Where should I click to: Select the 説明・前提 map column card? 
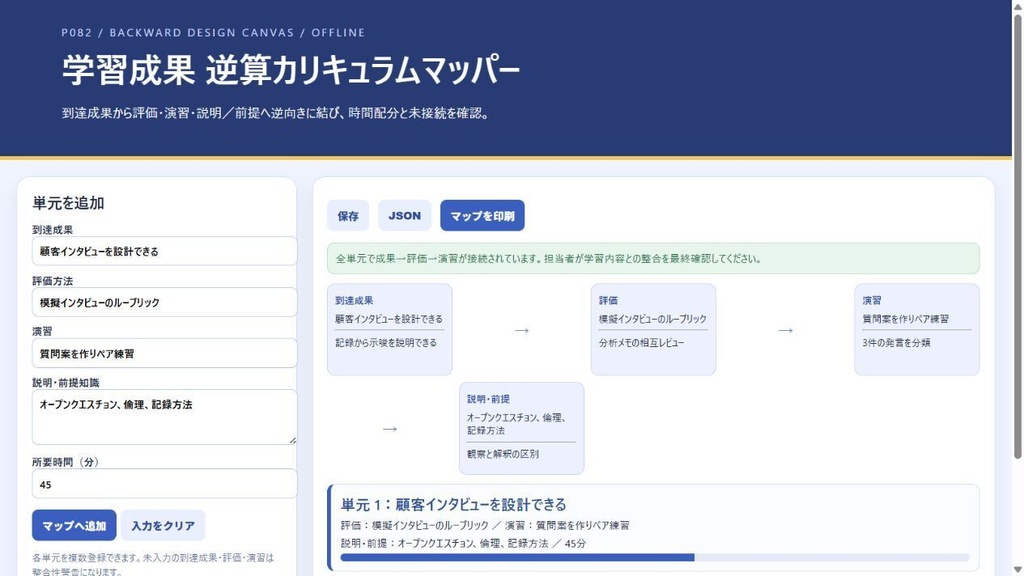pos(521,428)
